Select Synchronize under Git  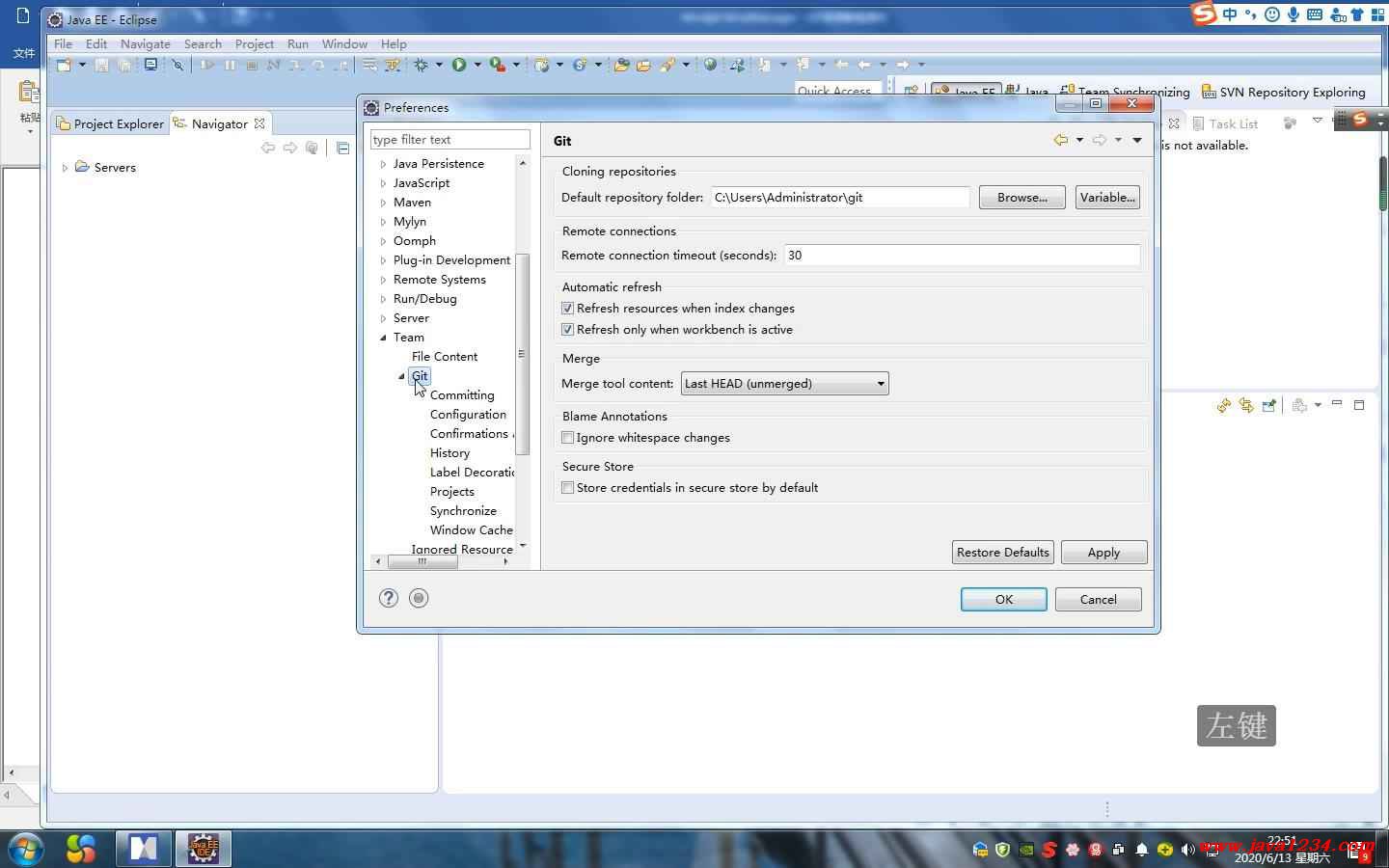(463, 511)
